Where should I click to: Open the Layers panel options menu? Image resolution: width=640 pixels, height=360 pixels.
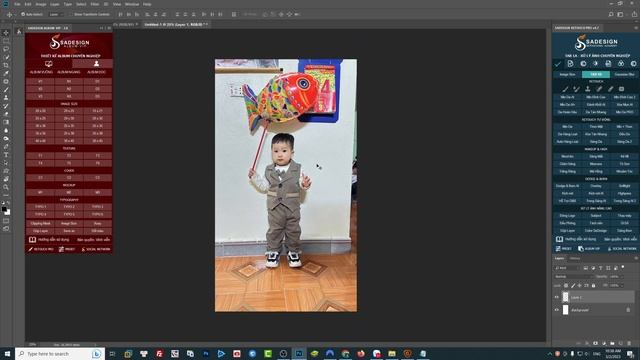pyautogui.click(x=636, y=258)
